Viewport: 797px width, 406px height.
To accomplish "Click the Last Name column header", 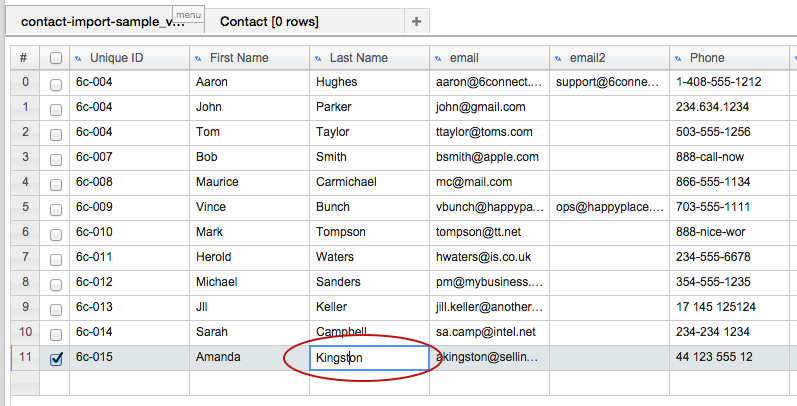I will (x=358, y=58).
